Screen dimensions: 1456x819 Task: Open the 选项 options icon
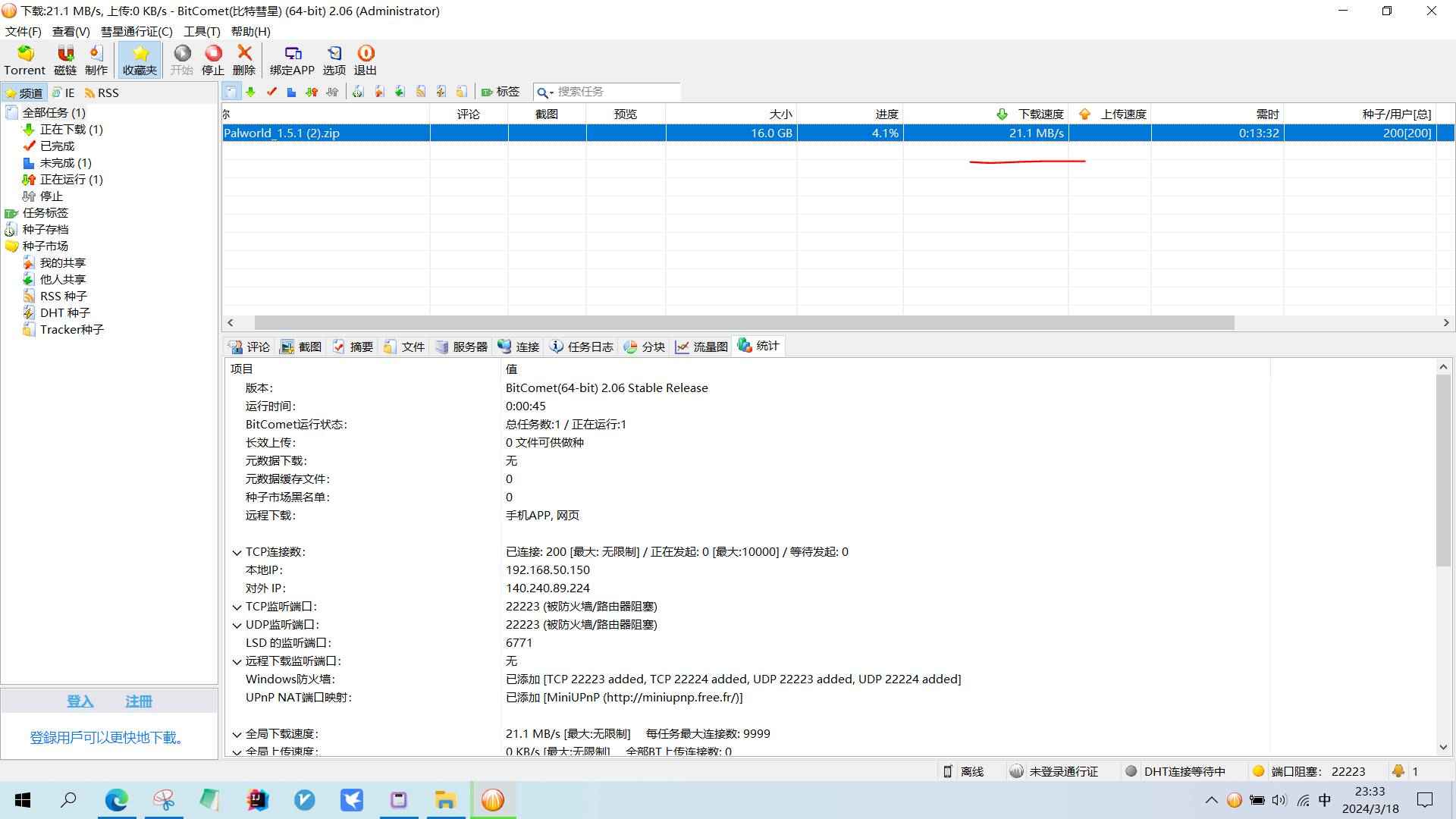333,59
